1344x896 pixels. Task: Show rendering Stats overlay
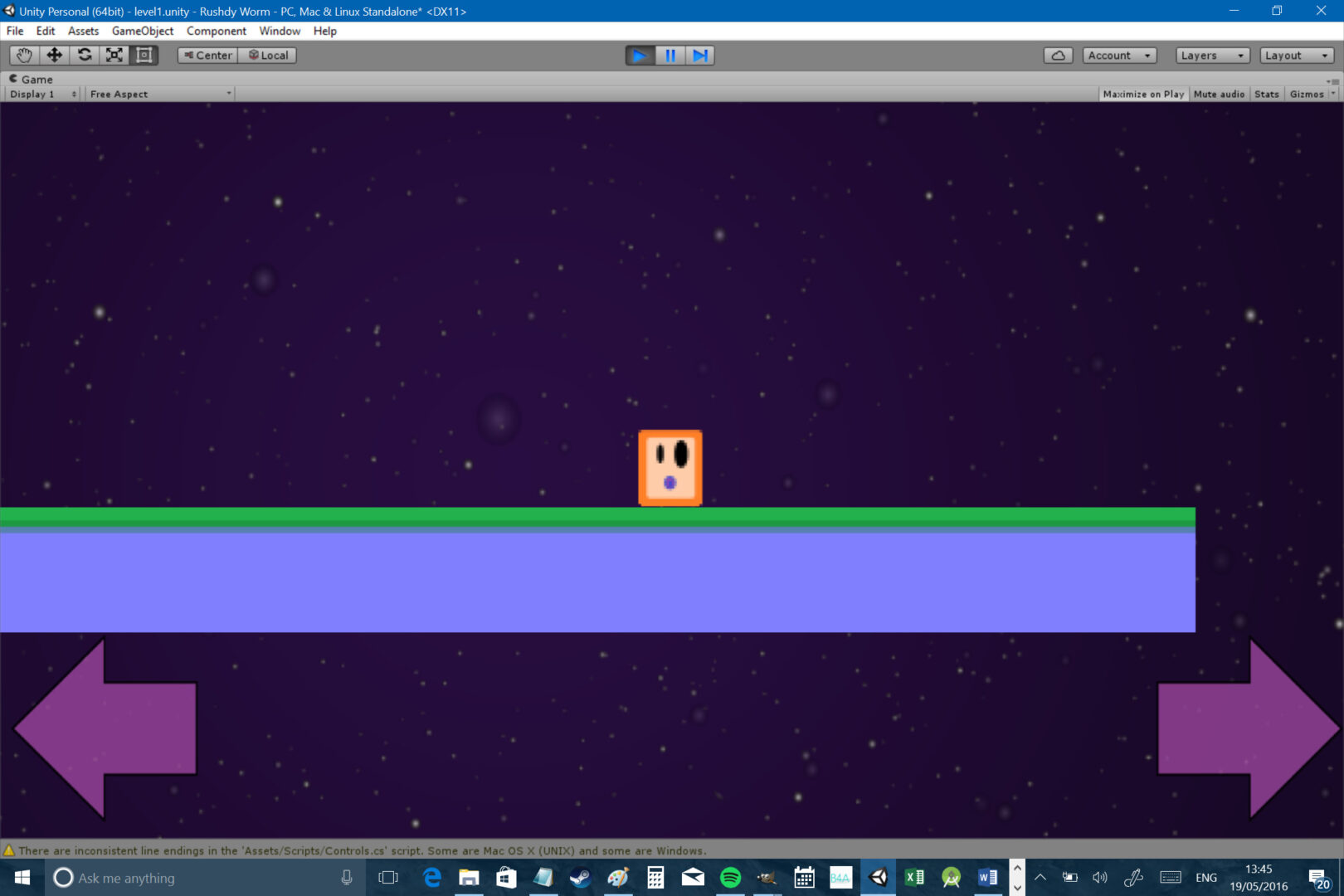(1267, 94)
